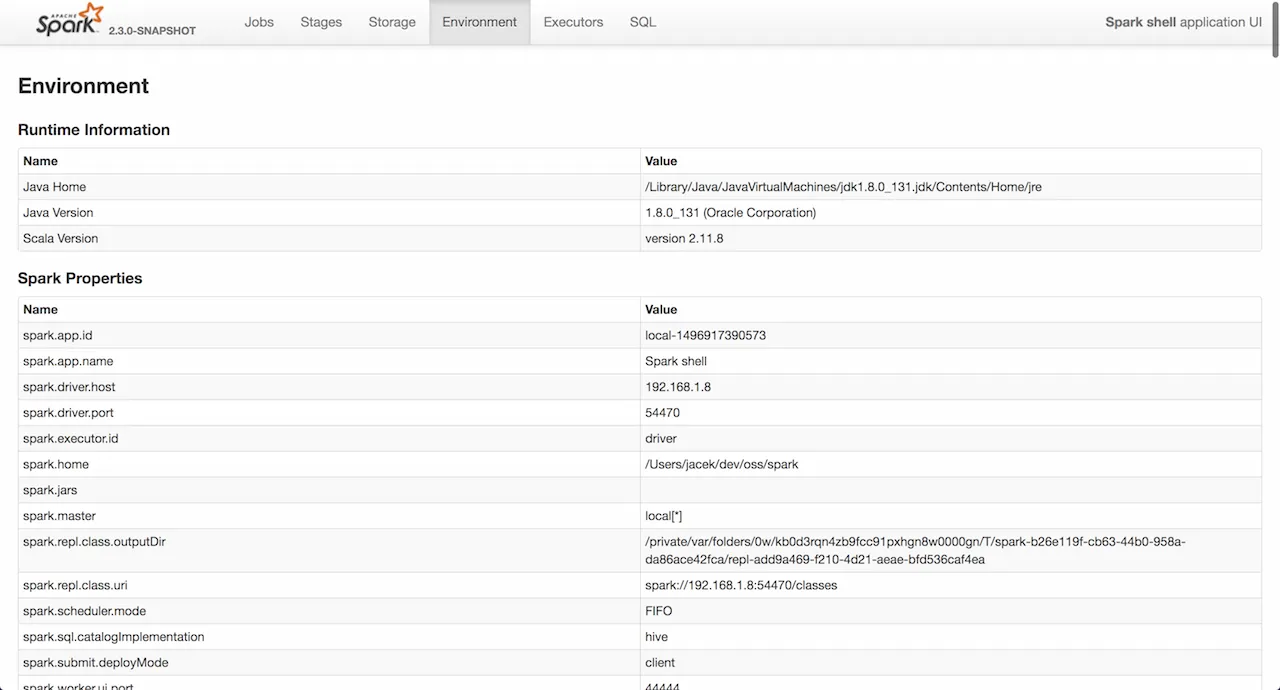Click the Runtime Information heading

94,130
